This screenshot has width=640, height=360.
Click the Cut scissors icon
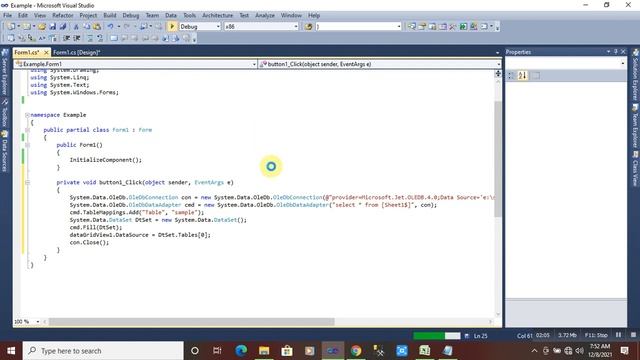tap(76, 27)
